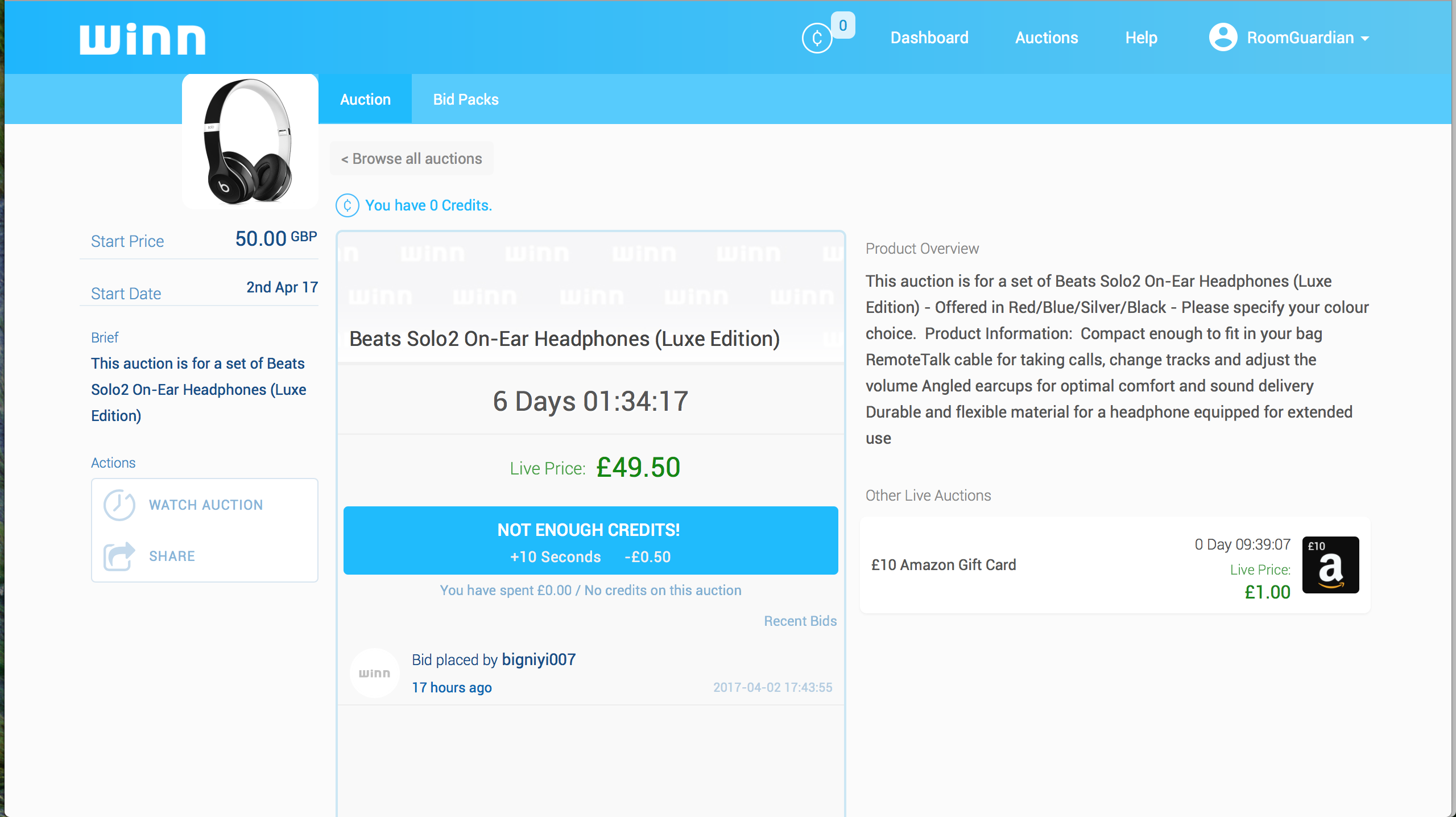Click the Amazon gift card thumbnail
The height and width of the screenshot is (817, 1456).
(x=1331, y=565)
